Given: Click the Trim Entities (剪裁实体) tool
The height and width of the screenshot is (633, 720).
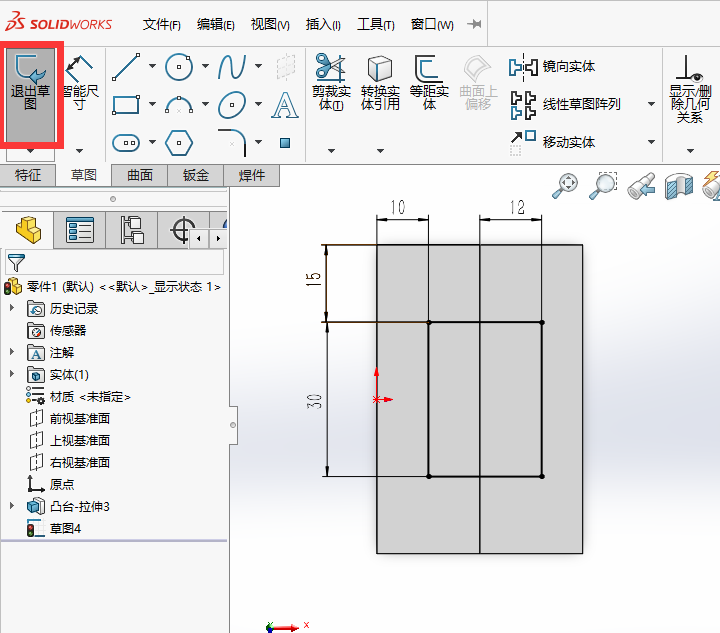Looking at the screenshot, I should (x=331, y=83).
